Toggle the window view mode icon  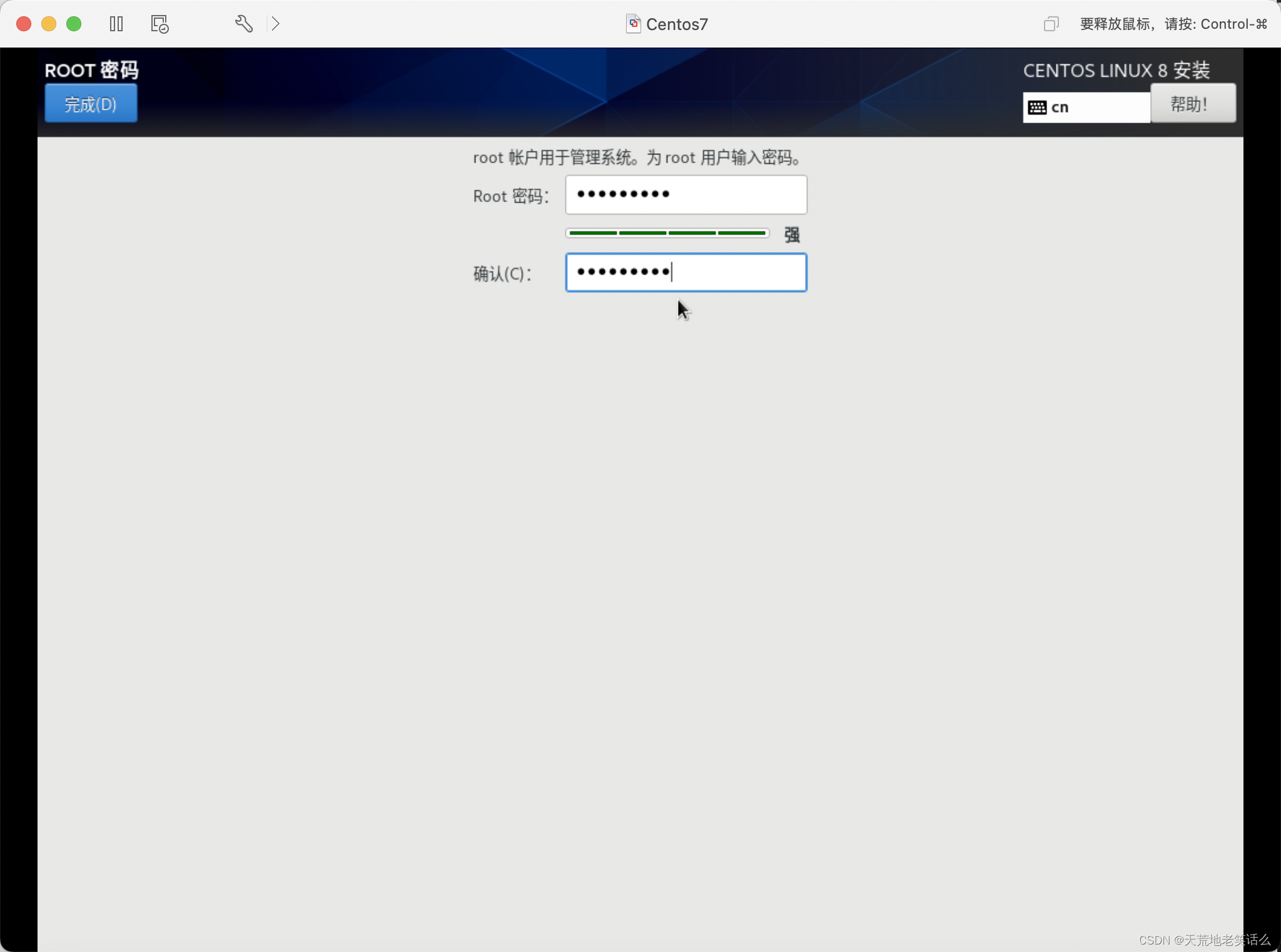point(1050,24)
